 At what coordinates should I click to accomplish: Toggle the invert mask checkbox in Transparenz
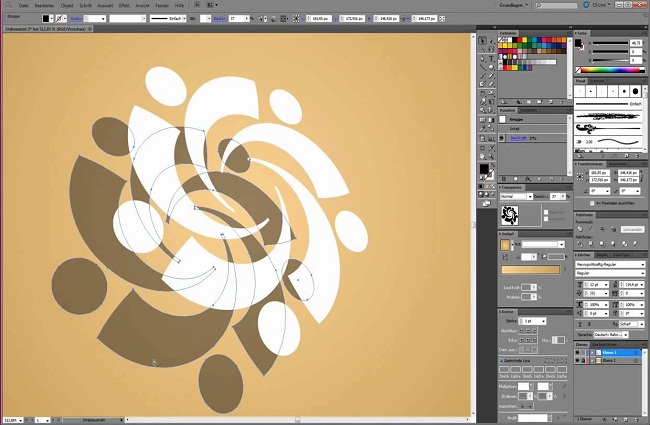pos(546,219)
